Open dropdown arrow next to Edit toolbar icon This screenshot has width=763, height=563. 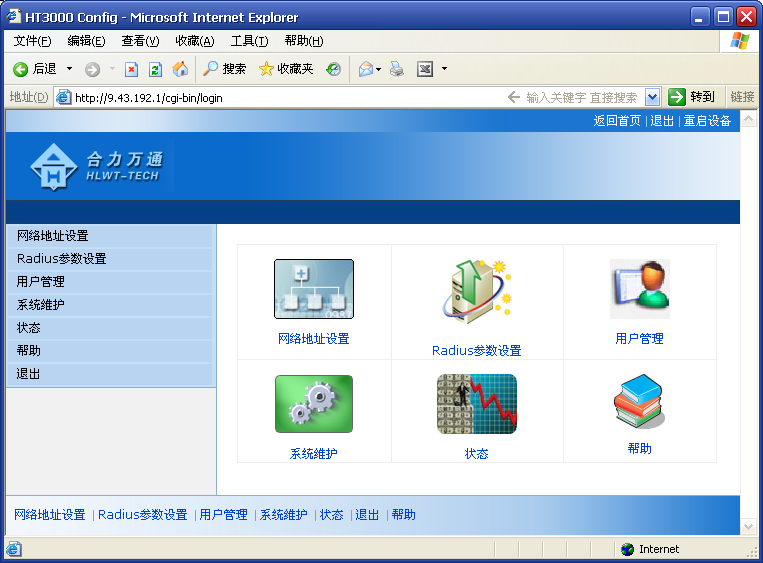[x=444, y=69]
